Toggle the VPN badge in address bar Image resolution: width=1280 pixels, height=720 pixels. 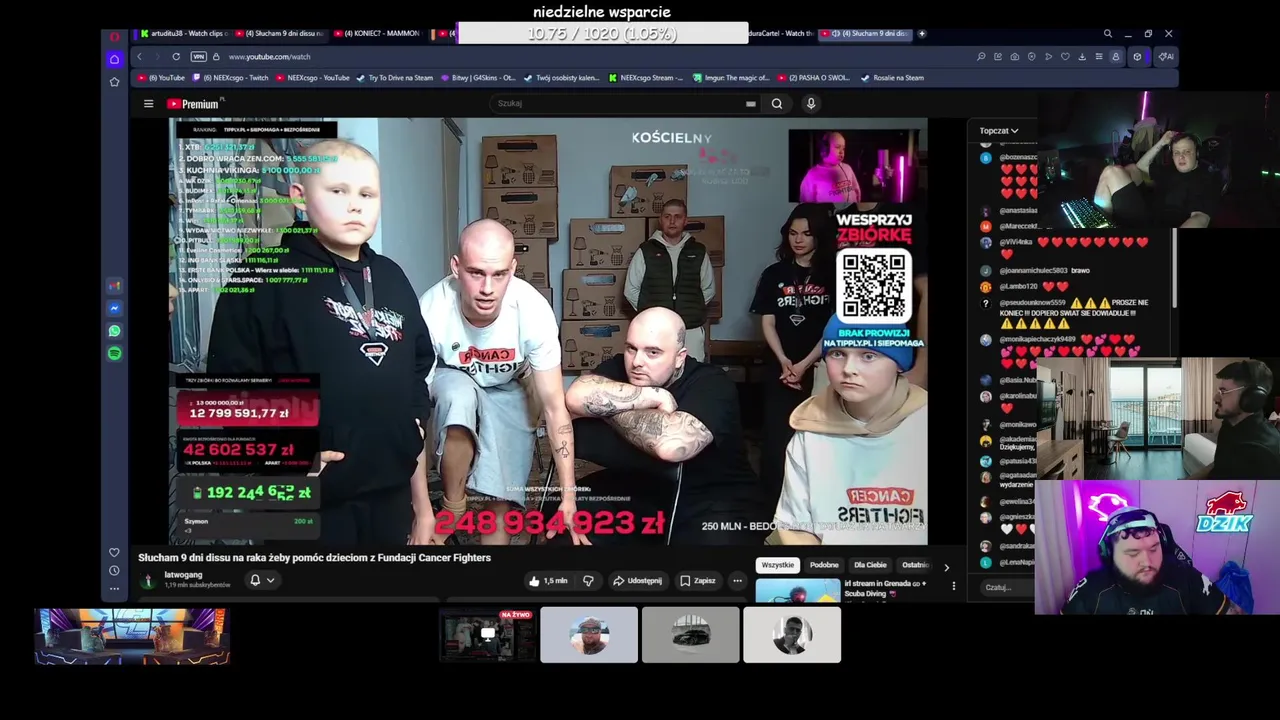pos(198,57)
